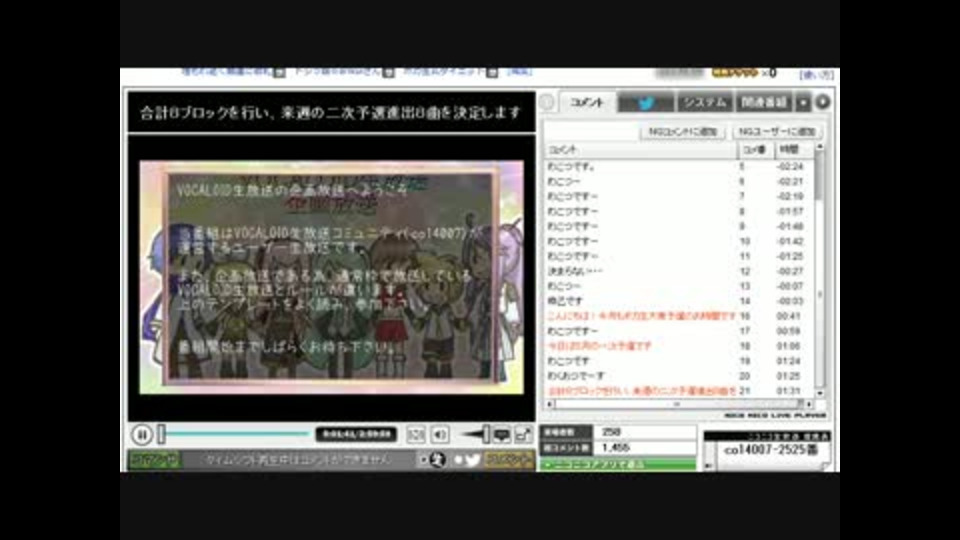Mute the player with the speaker icon
960x540 pixels.
coord(440,435)
